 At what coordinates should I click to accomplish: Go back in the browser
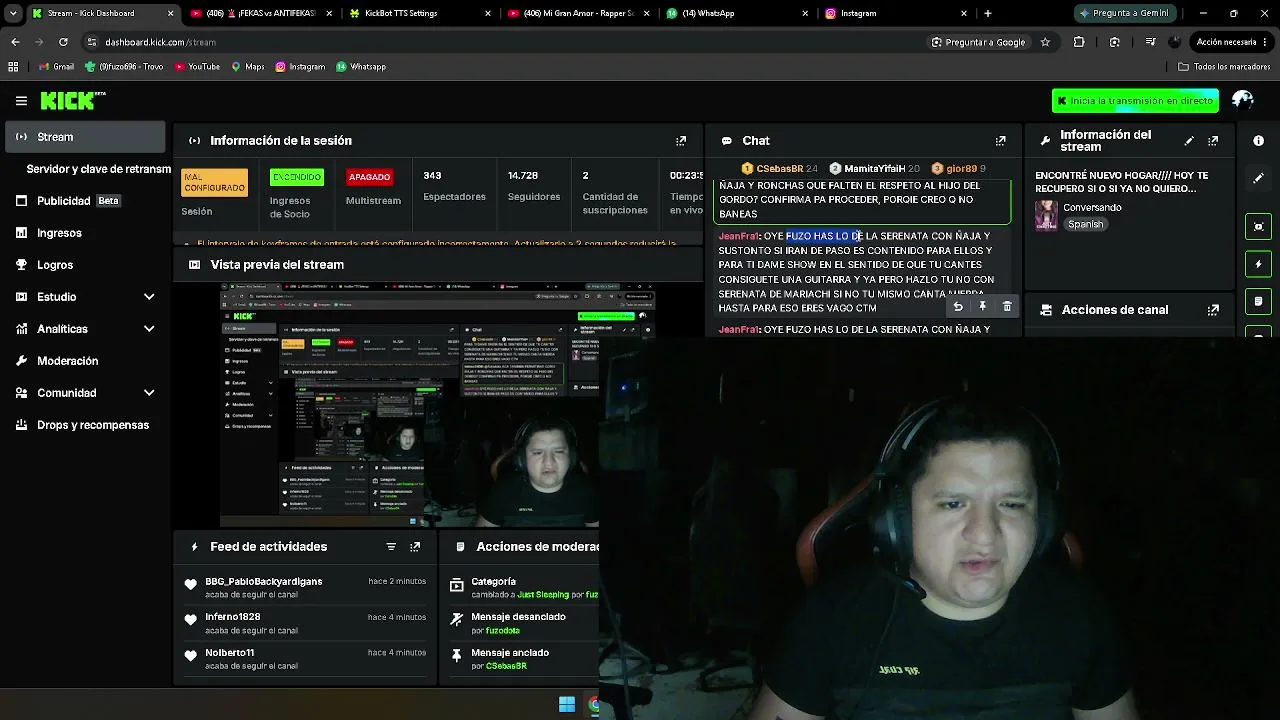15,42
